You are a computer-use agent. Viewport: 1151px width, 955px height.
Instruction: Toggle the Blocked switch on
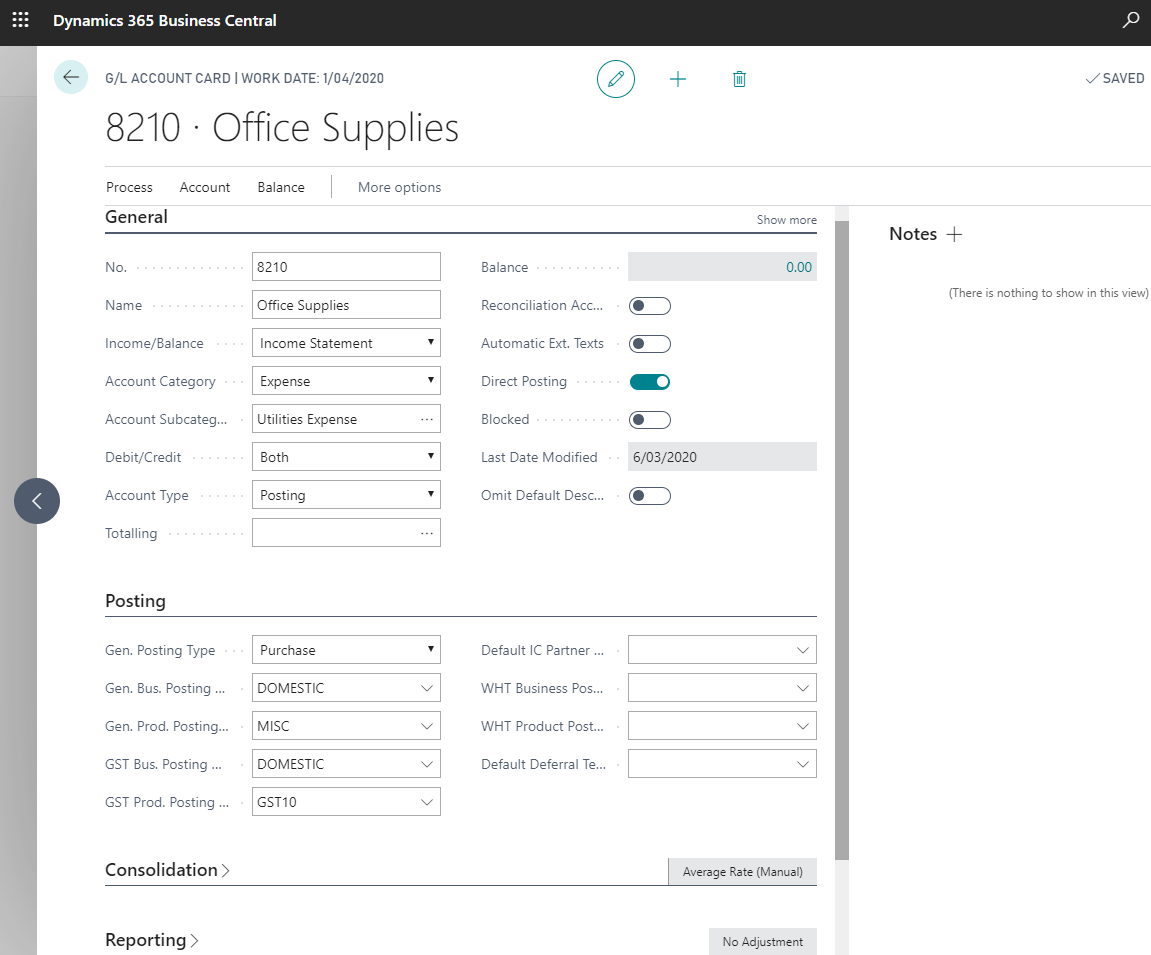click(x=649, y=420)
